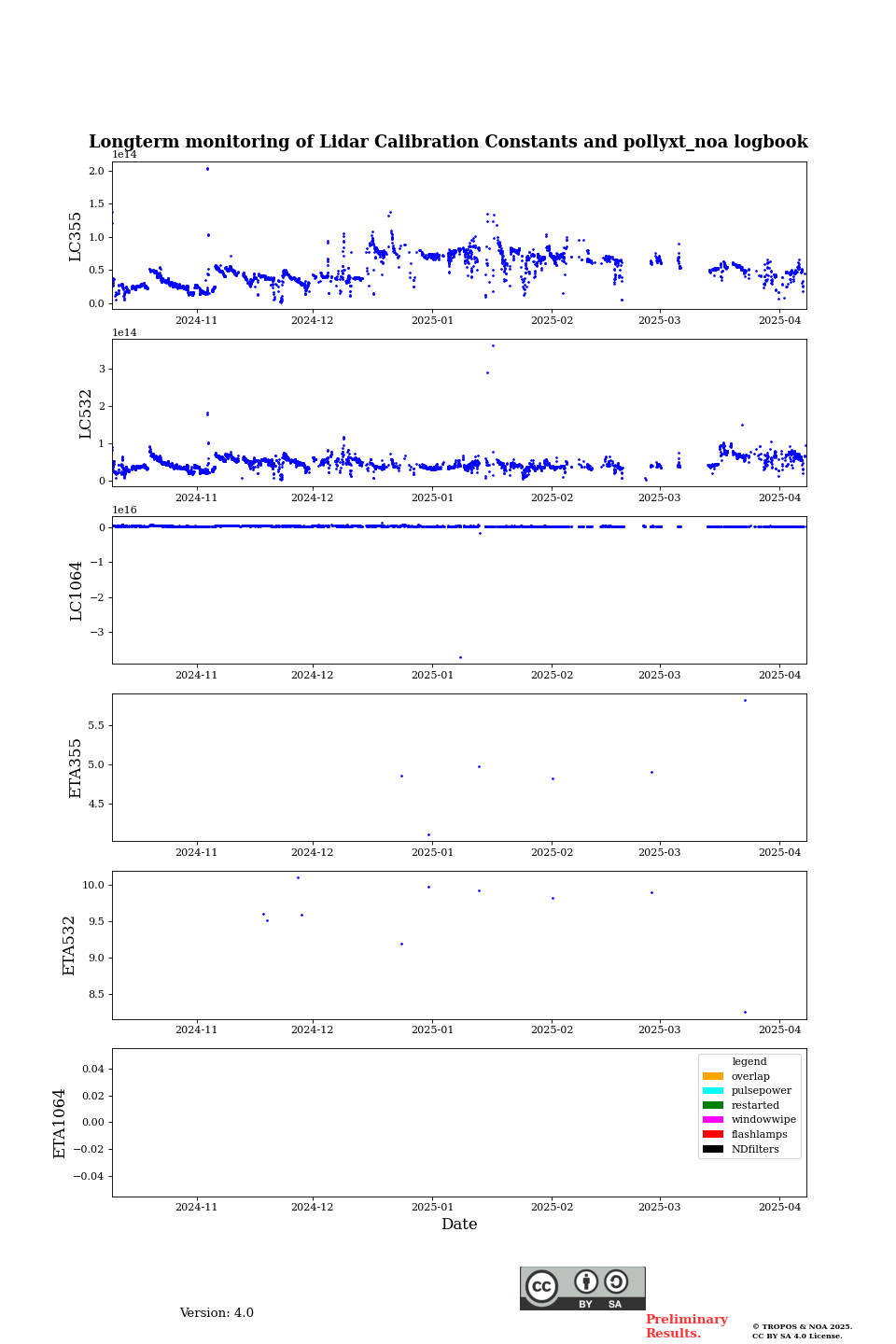Click the lowest outlier point in LC1064 plot
896x1344 pixels.
click(460, 657)
